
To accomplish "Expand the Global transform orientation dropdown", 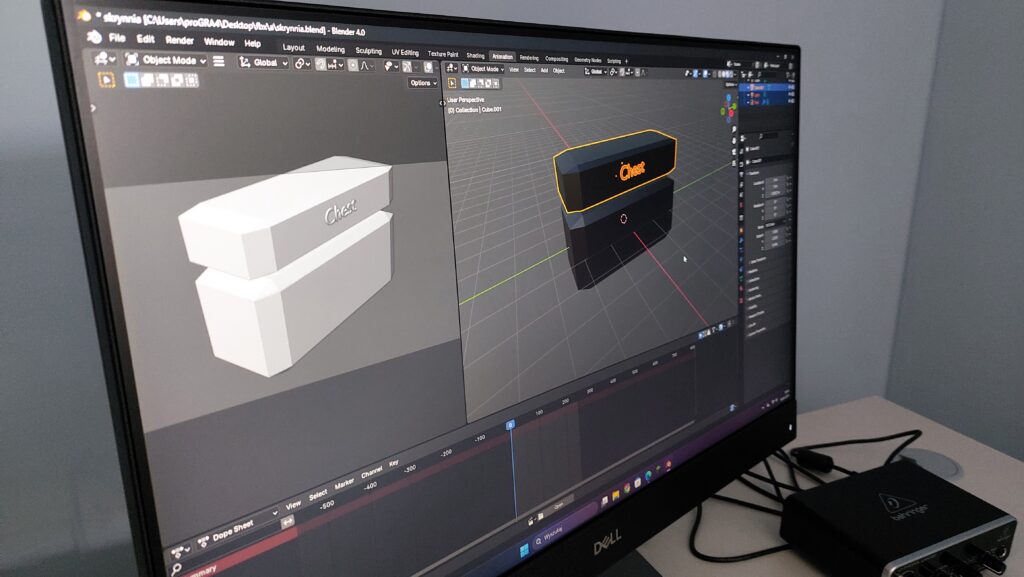I will (x=263, y=62).
